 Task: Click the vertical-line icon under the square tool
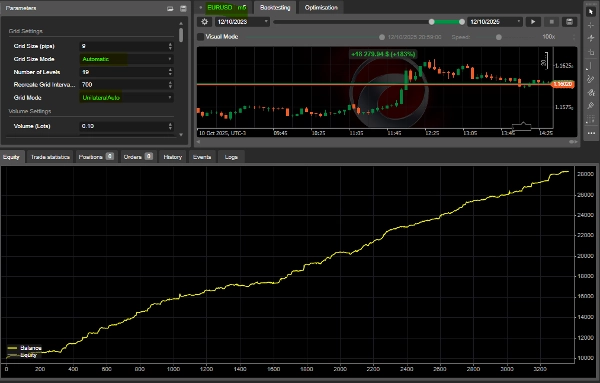(x=591, y=66)
